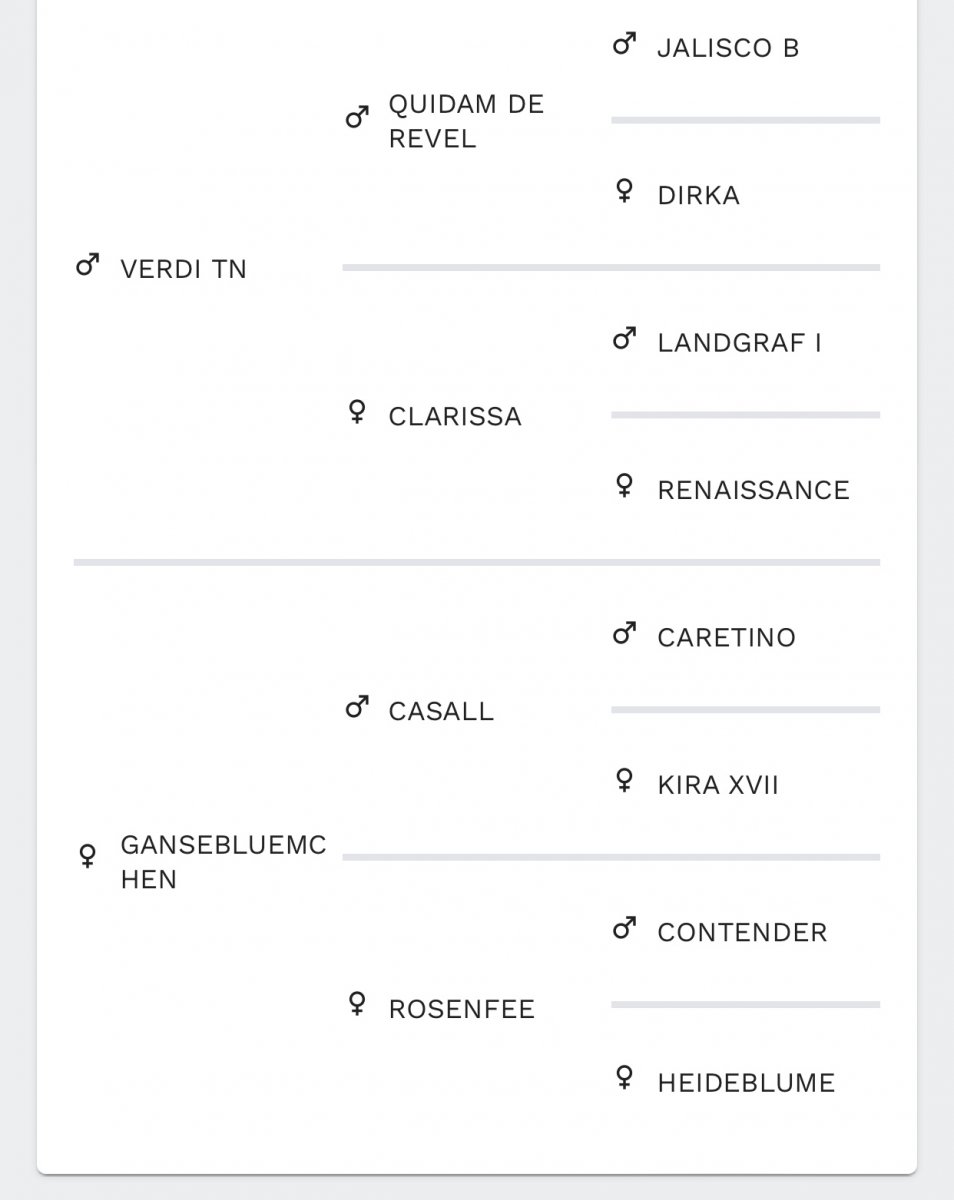
Task: Open ROSENFEE horse name
Action: coord(462,1008)
